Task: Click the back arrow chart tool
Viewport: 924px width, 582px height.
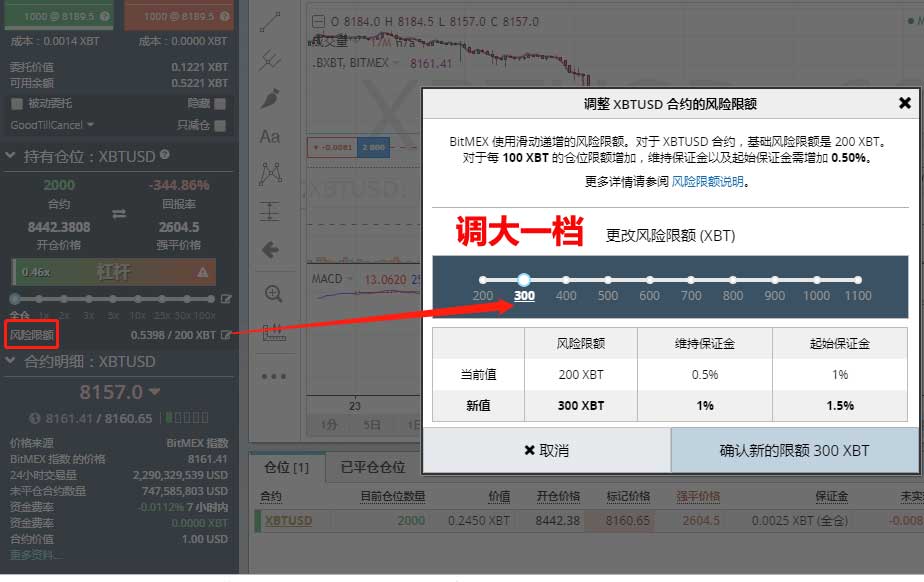Action: [270, 250]
